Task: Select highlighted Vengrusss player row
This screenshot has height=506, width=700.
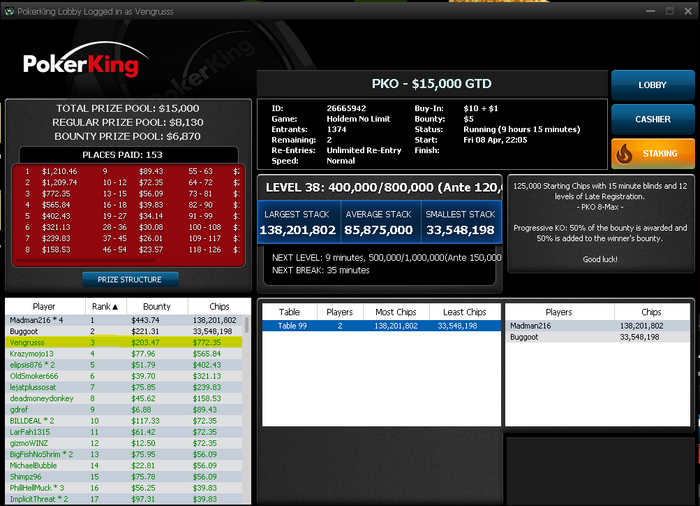Action: point(124,343)
